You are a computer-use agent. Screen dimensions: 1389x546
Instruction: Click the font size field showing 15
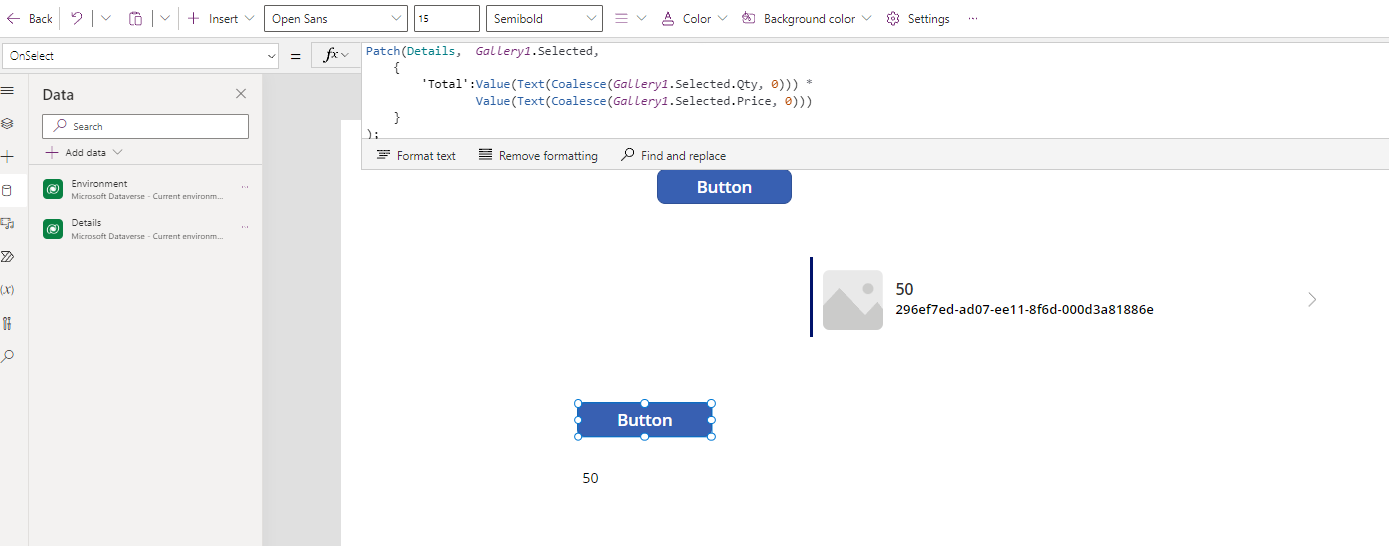click(x=446, y=18)
